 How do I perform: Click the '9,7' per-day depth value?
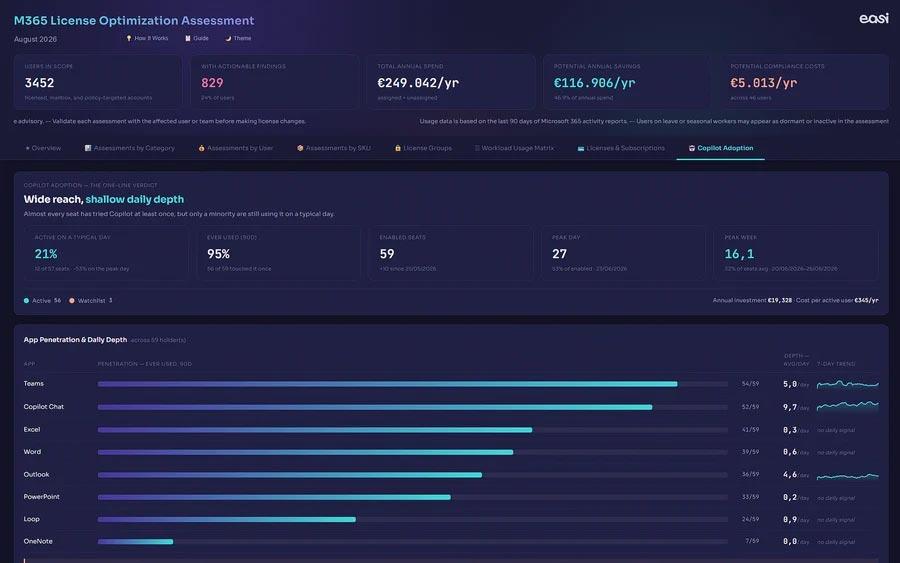click(x=790, y=407)
